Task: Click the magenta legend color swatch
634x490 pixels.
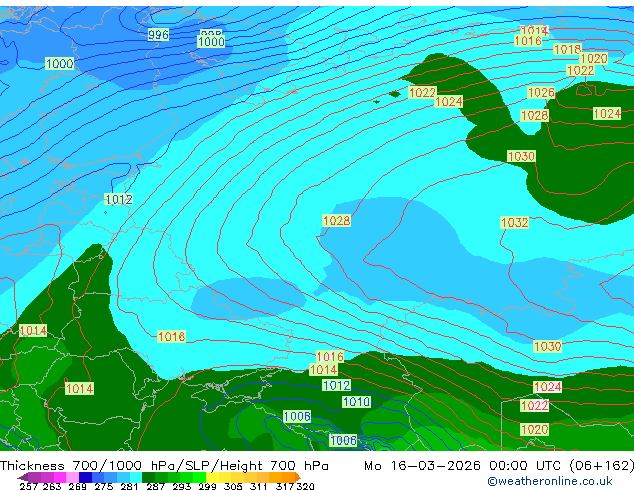Action: [x=60, y=477]
